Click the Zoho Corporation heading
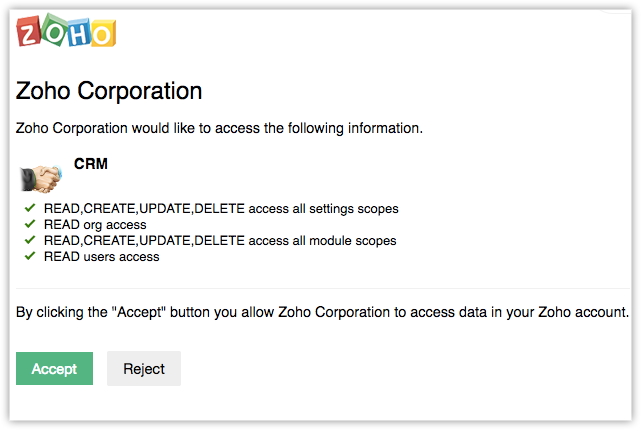Screen dimensions: 641x430 click(109, 92)
